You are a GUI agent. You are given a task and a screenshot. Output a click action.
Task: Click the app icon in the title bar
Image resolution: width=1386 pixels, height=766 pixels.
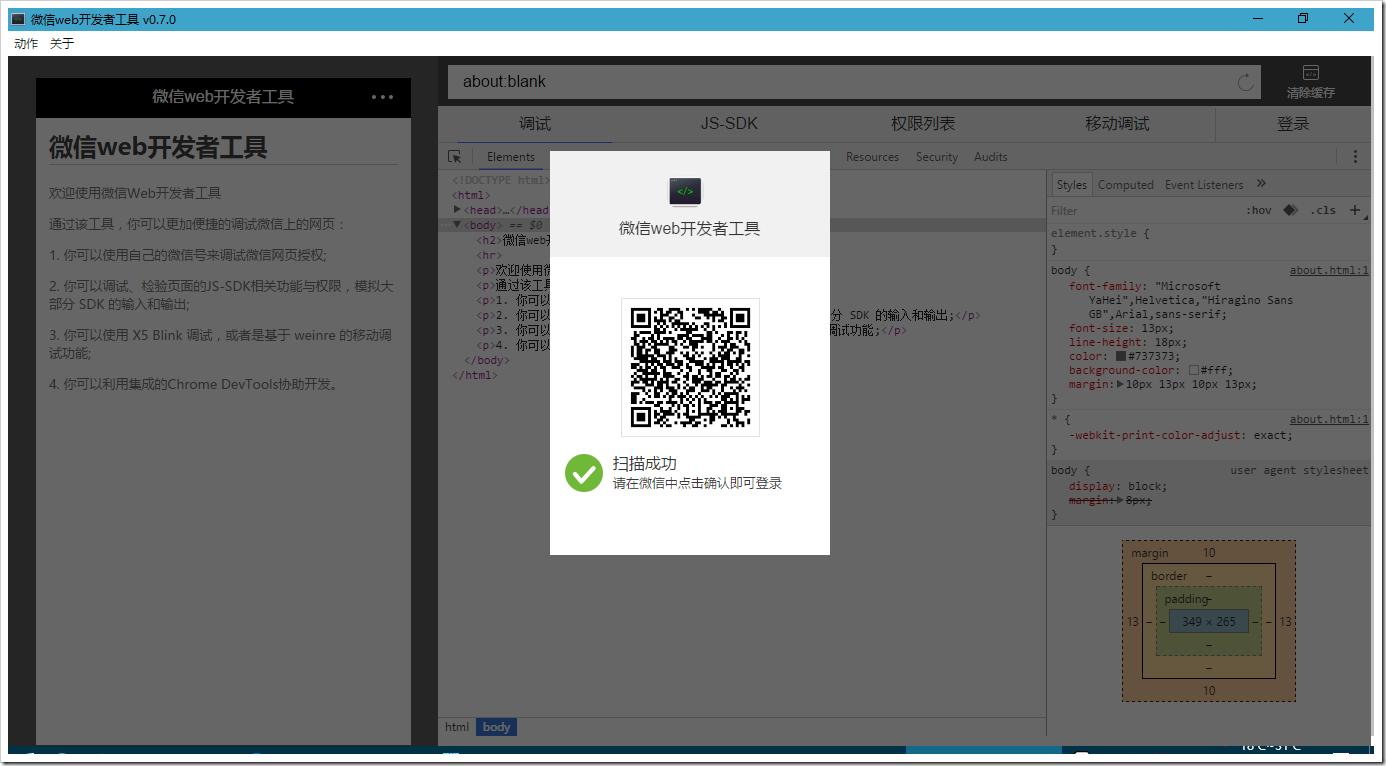click(18, 19)
